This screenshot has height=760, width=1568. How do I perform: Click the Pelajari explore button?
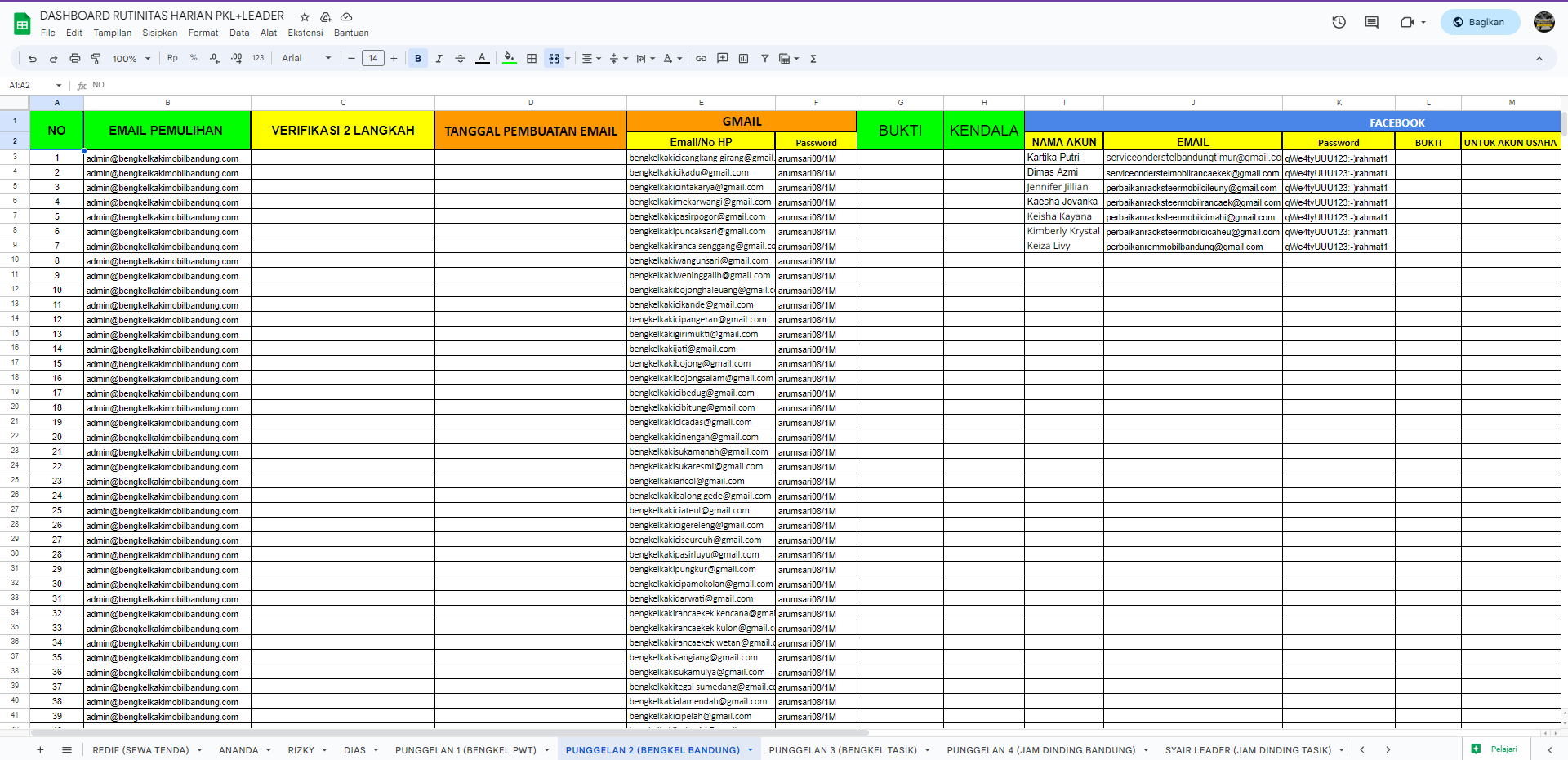coord(1496,749)
